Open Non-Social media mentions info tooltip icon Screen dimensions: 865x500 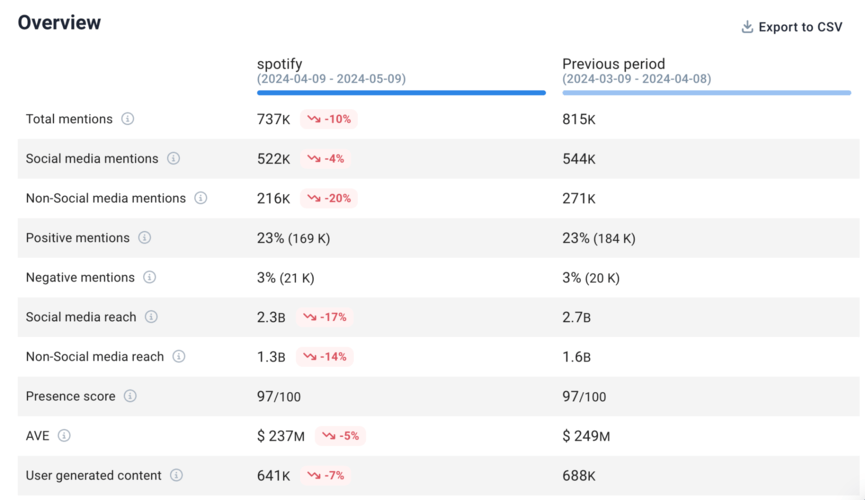click(x=201, y=198)
